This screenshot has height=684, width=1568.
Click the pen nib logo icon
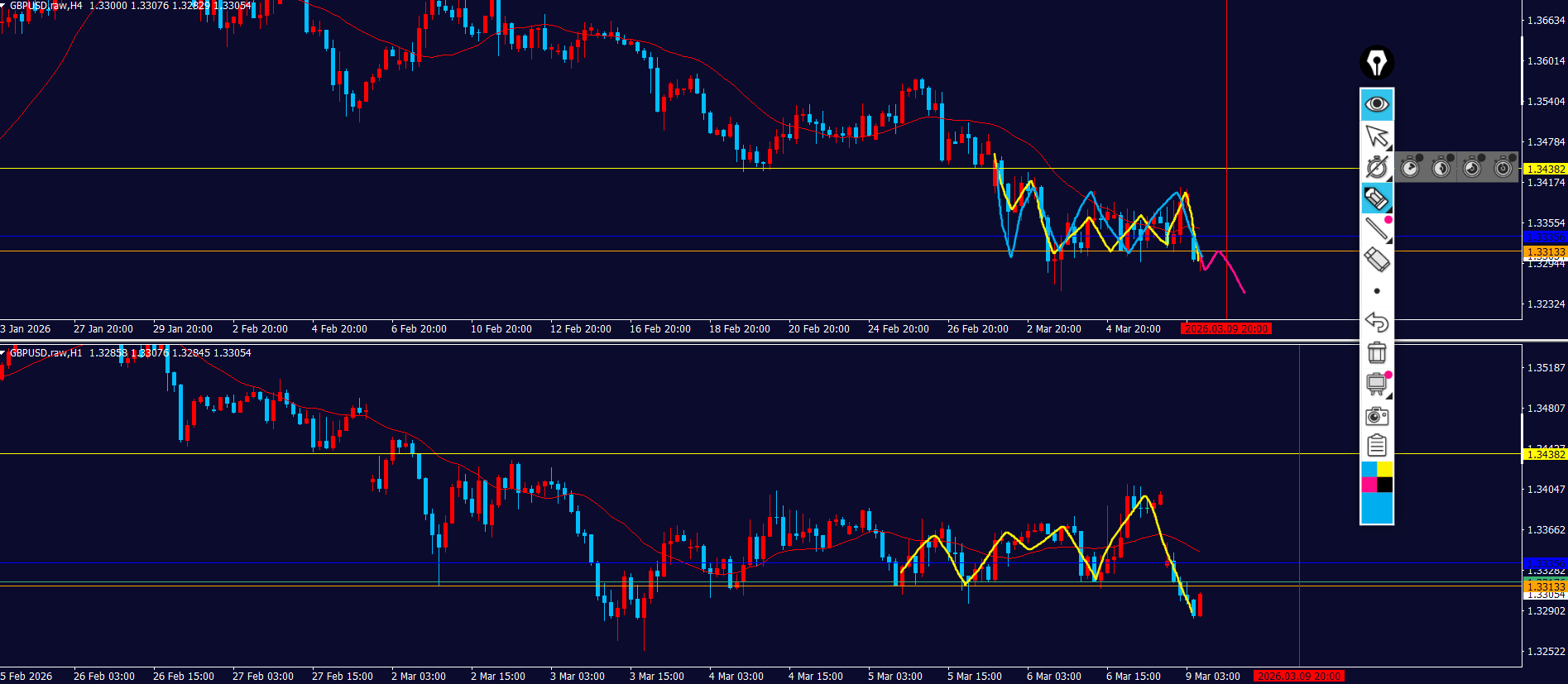[x=1377, y=63]
